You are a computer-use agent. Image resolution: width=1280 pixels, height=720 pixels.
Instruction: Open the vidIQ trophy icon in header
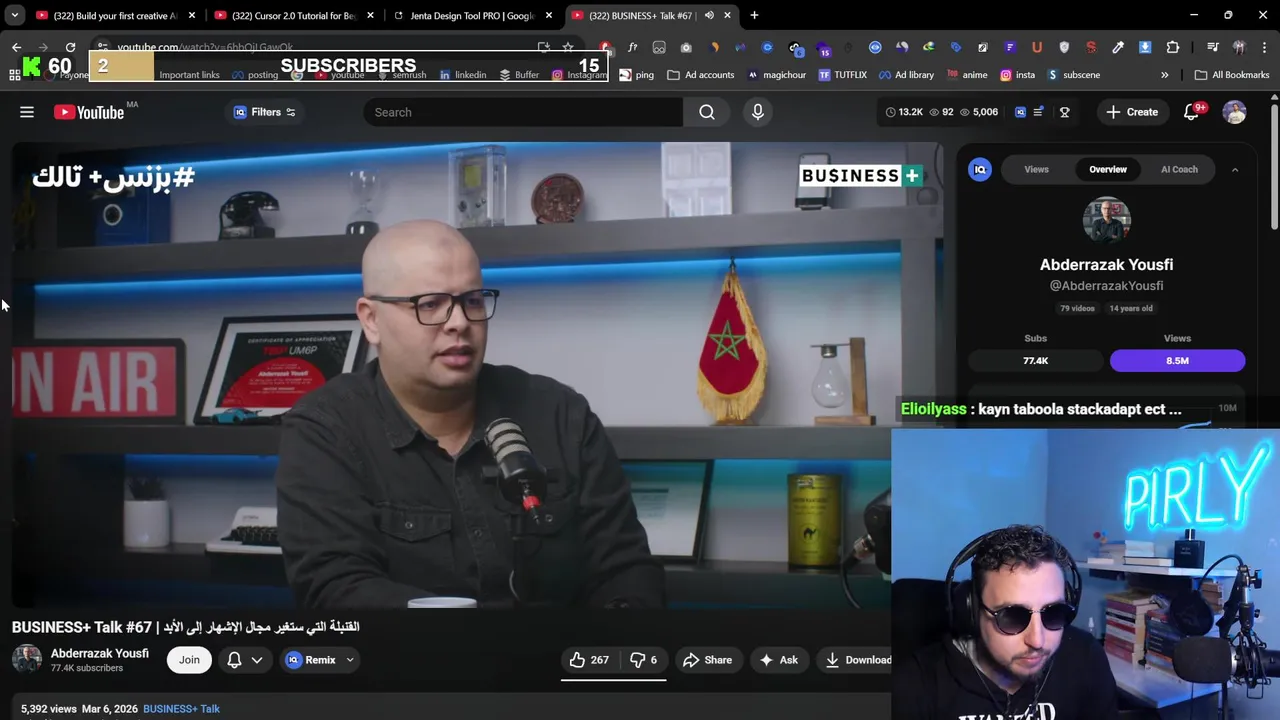1064,112
